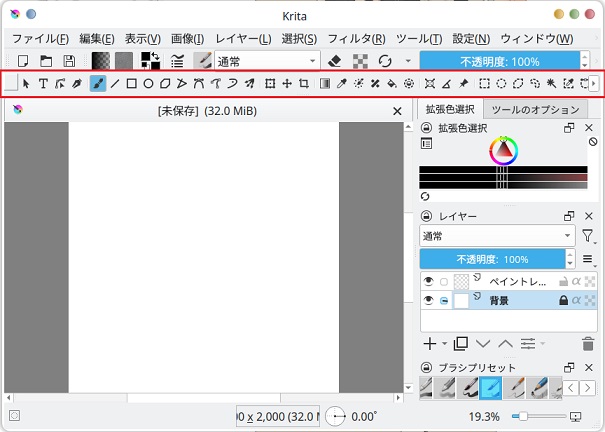
Task: Activate the Crop tool
Action: click(304, 84)
